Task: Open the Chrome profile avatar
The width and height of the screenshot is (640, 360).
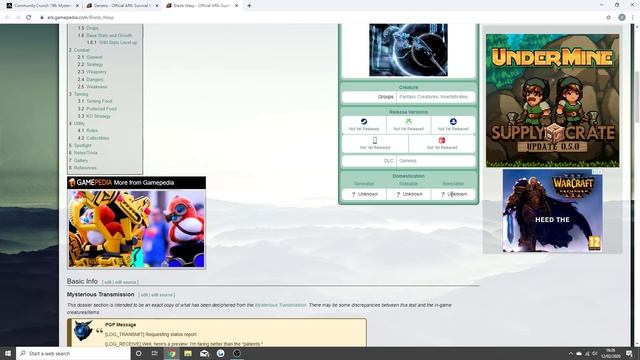Action: [622, 18]
